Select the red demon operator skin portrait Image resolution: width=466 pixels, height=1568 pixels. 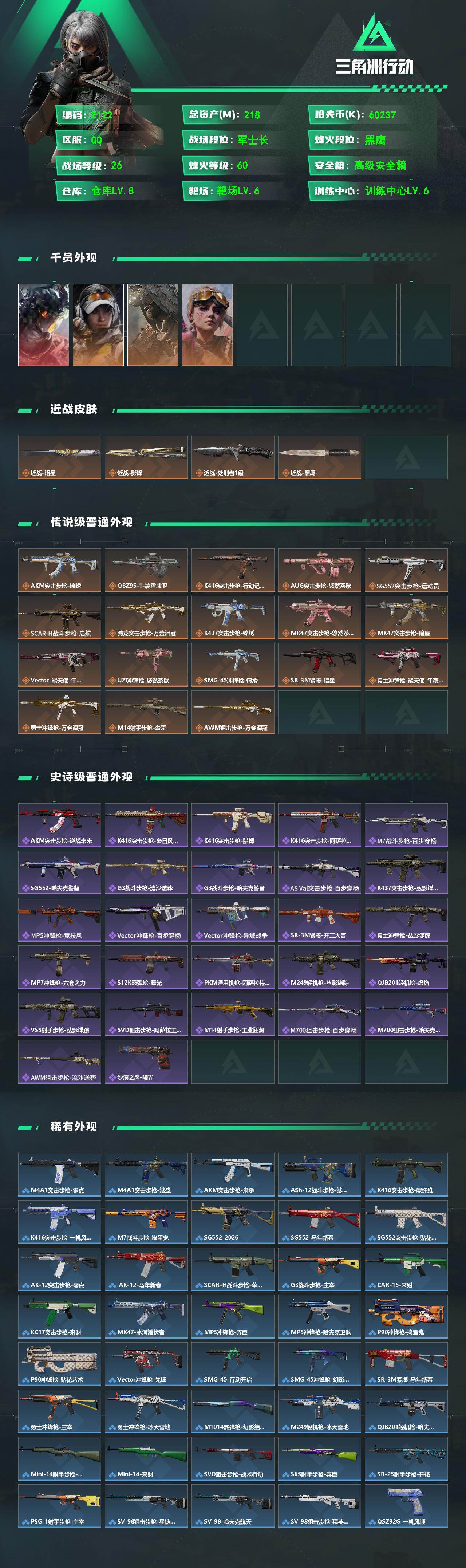click(44, 324)
